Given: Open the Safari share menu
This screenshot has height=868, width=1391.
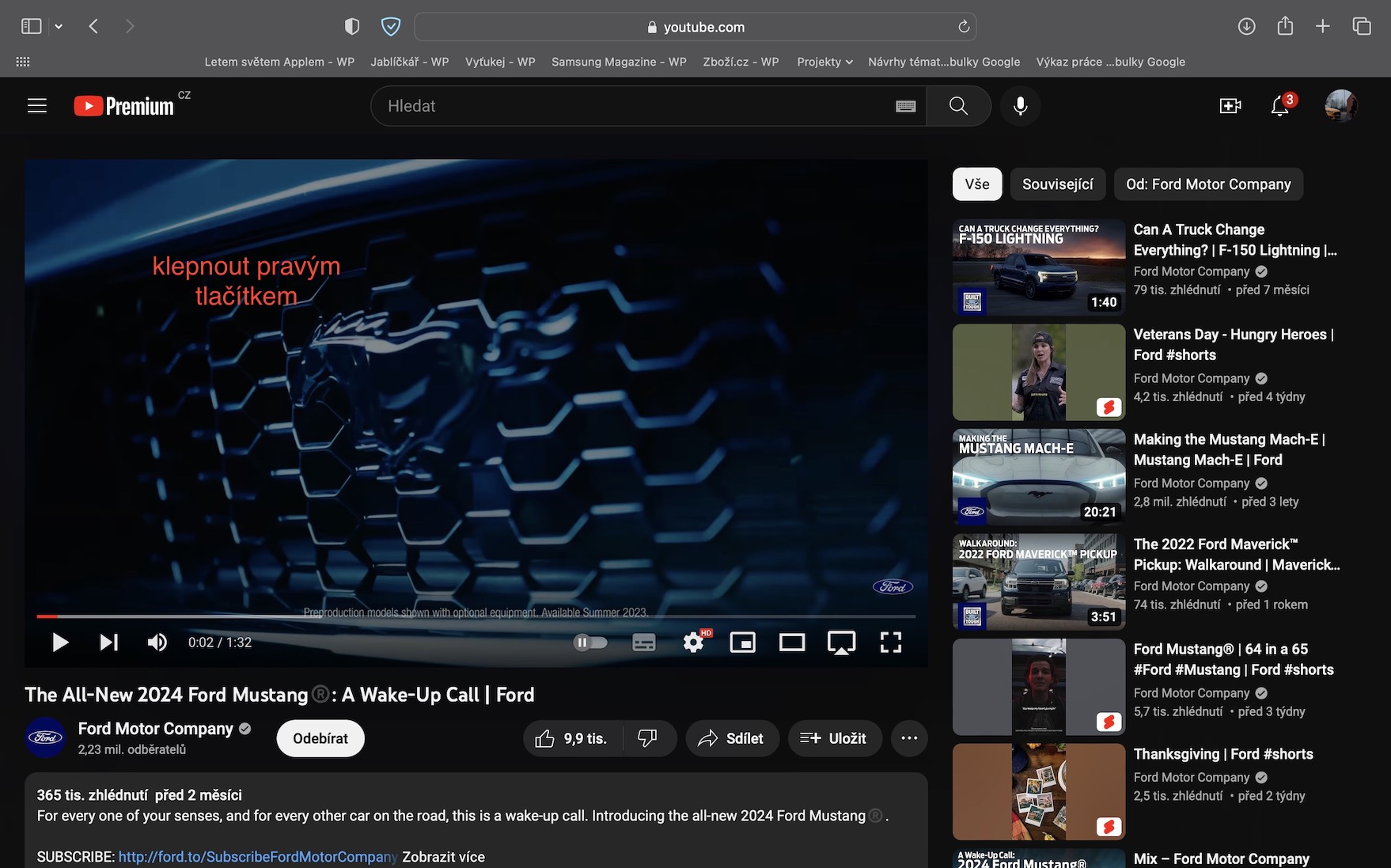Looking at the screenshot, I should 1285,26.
